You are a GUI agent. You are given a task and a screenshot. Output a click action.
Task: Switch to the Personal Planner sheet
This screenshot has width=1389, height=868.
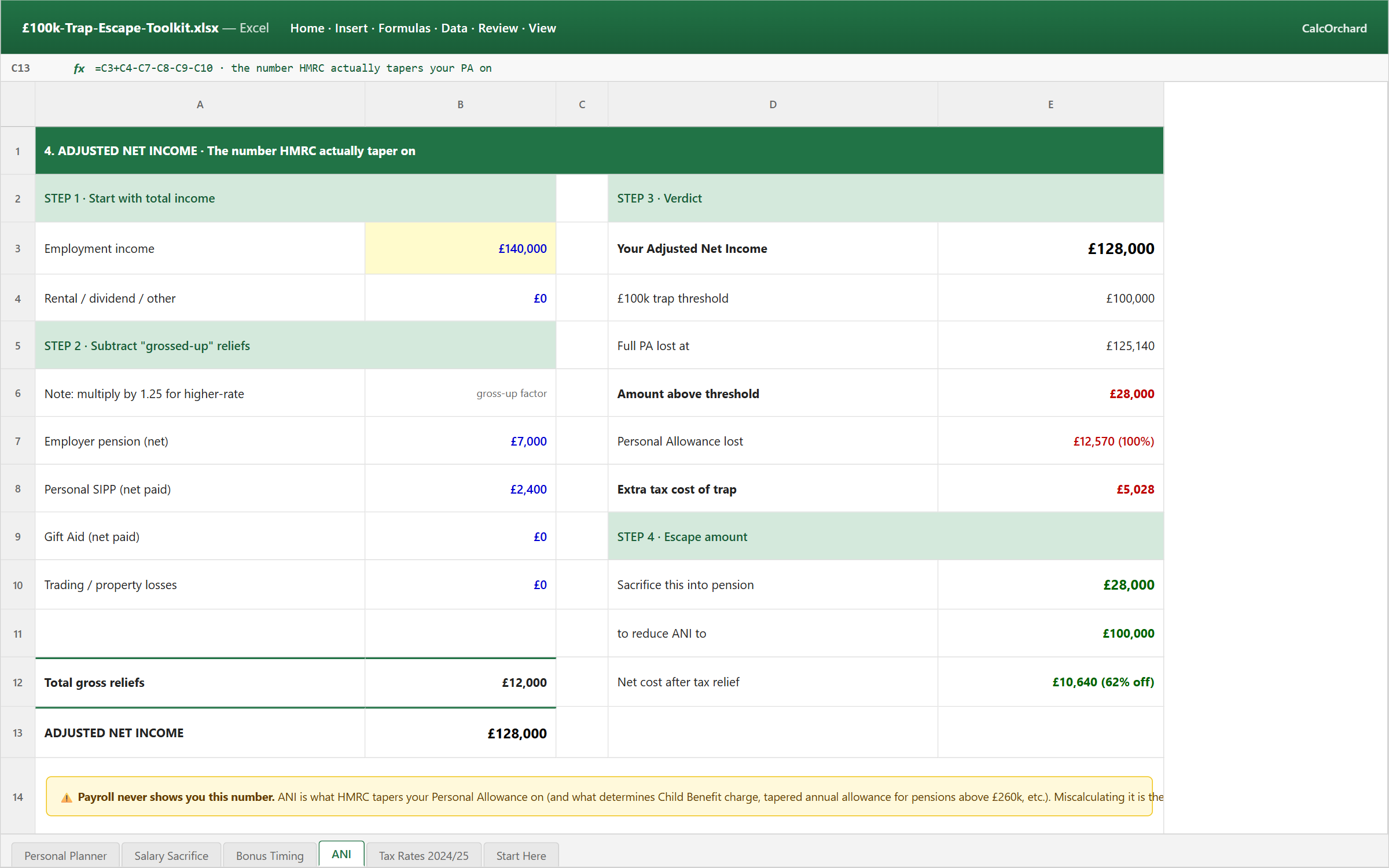tap(65, 855)
